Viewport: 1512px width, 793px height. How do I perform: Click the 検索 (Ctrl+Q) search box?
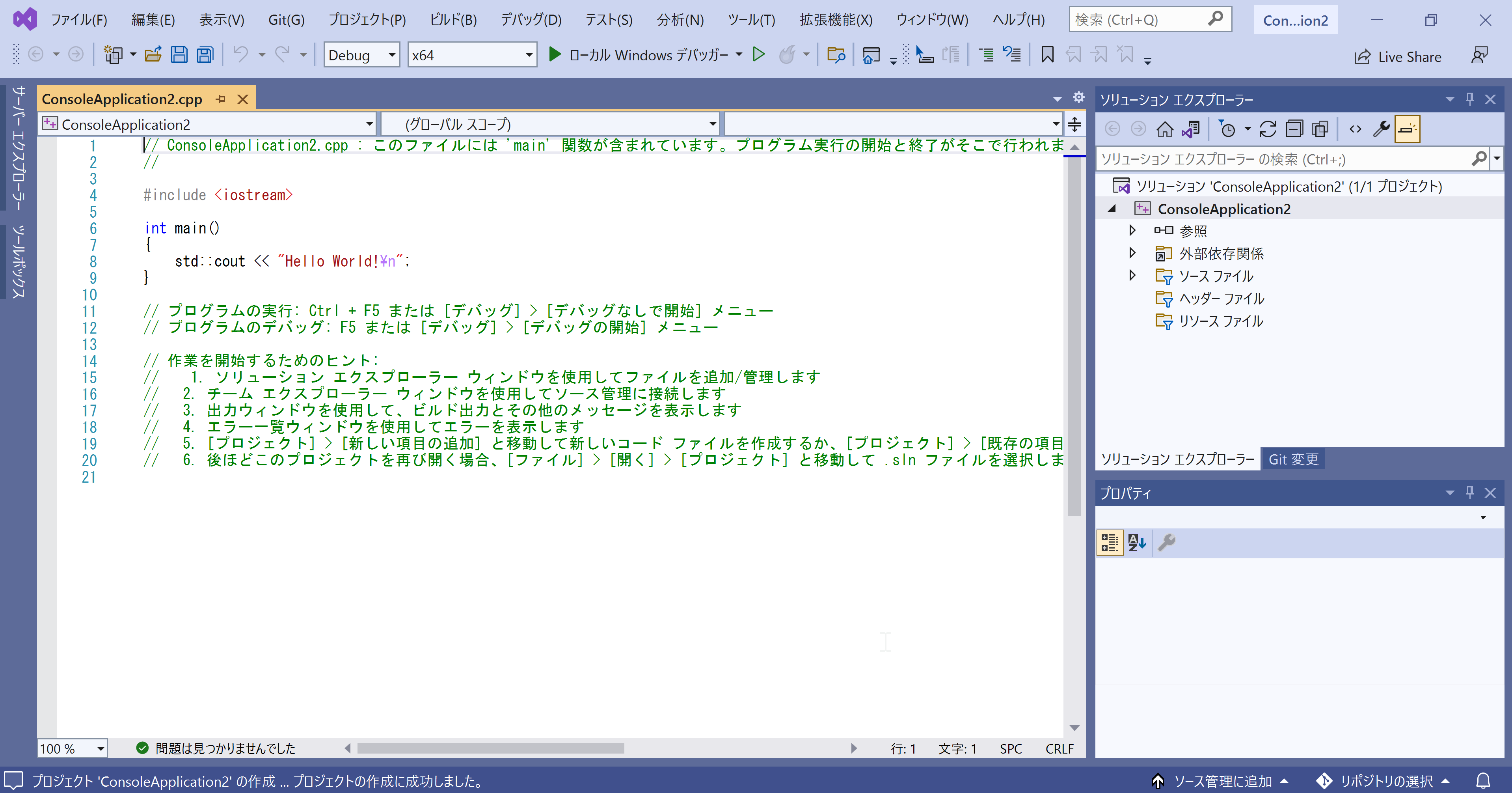[1151, 20]
